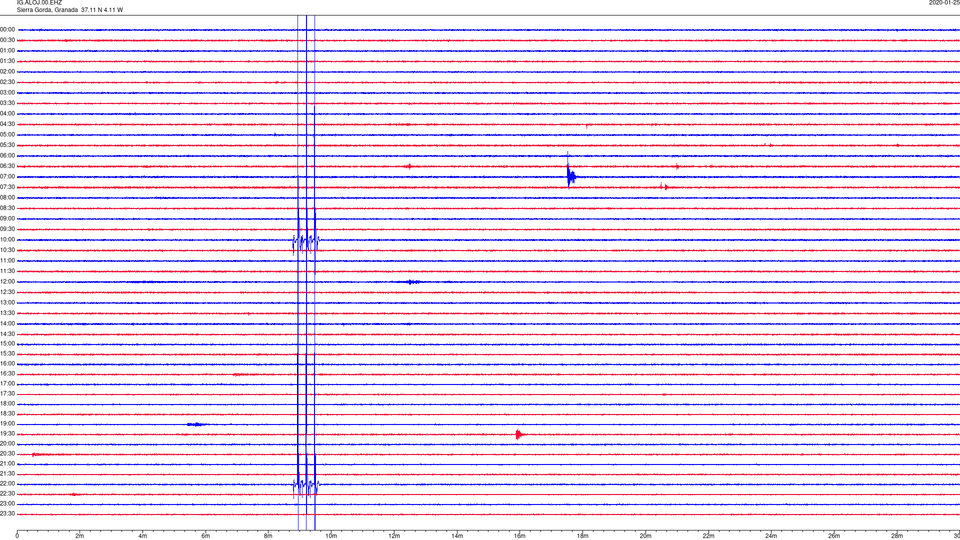The image size is (960, 540).
Task: Select the small red event on the 20:30 trace
Action: point(40,454)
